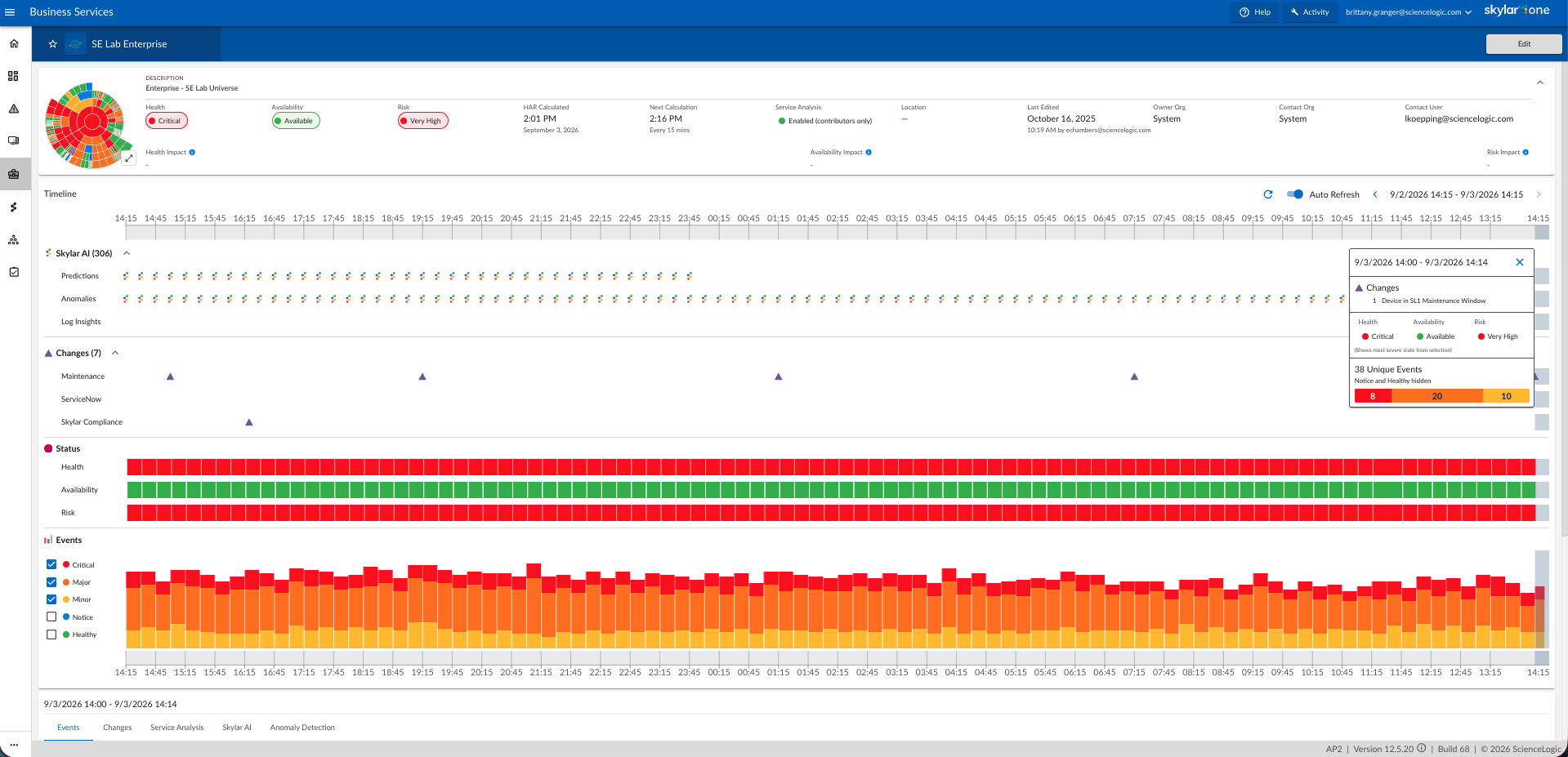Open the version info icon in footer

pos(1422,748)
